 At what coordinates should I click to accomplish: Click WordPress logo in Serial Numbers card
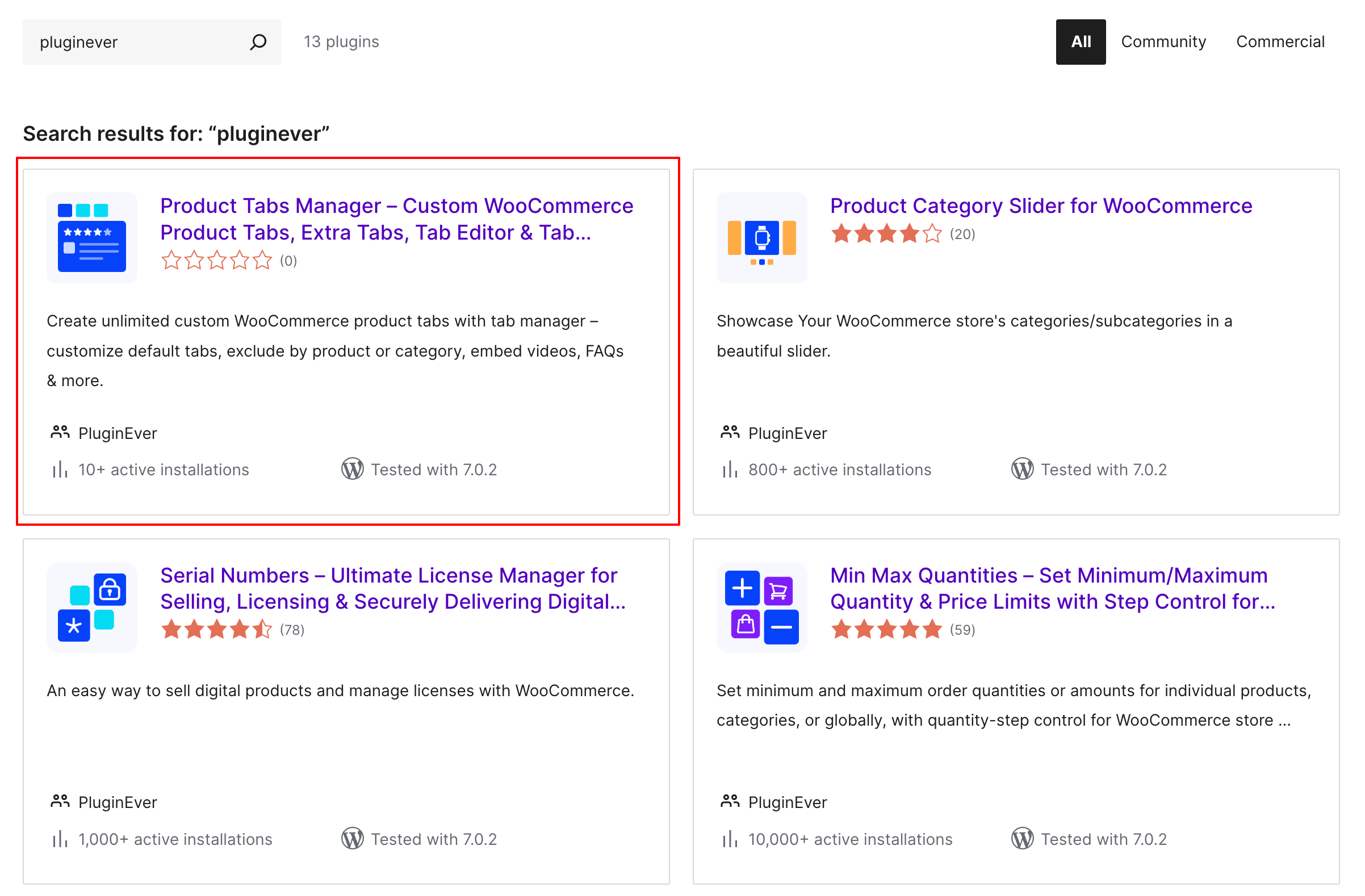coord(353,838)
